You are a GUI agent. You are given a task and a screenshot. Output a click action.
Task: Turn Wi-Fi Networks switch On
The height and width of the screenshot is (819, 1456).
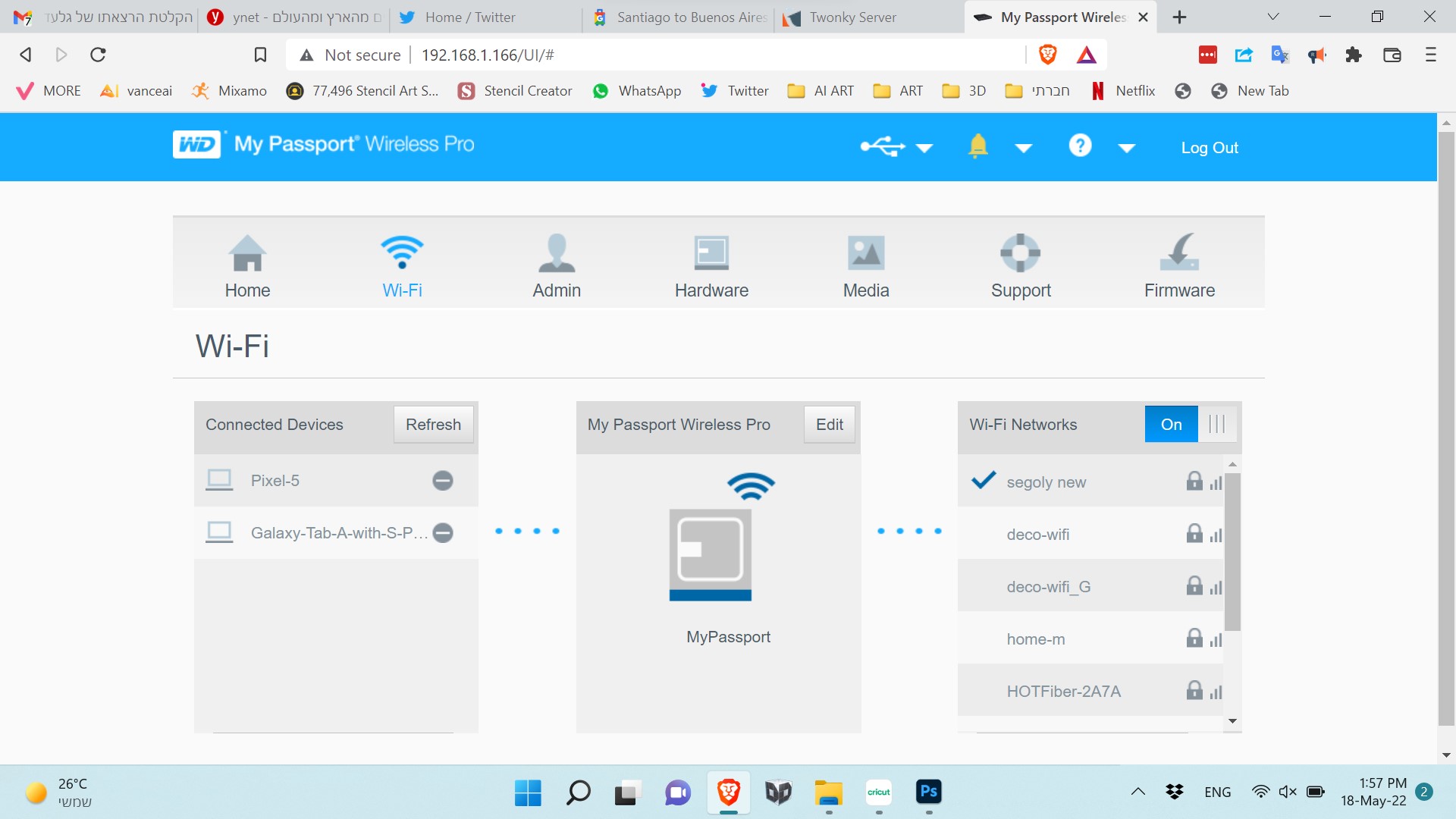(1171, 424)
